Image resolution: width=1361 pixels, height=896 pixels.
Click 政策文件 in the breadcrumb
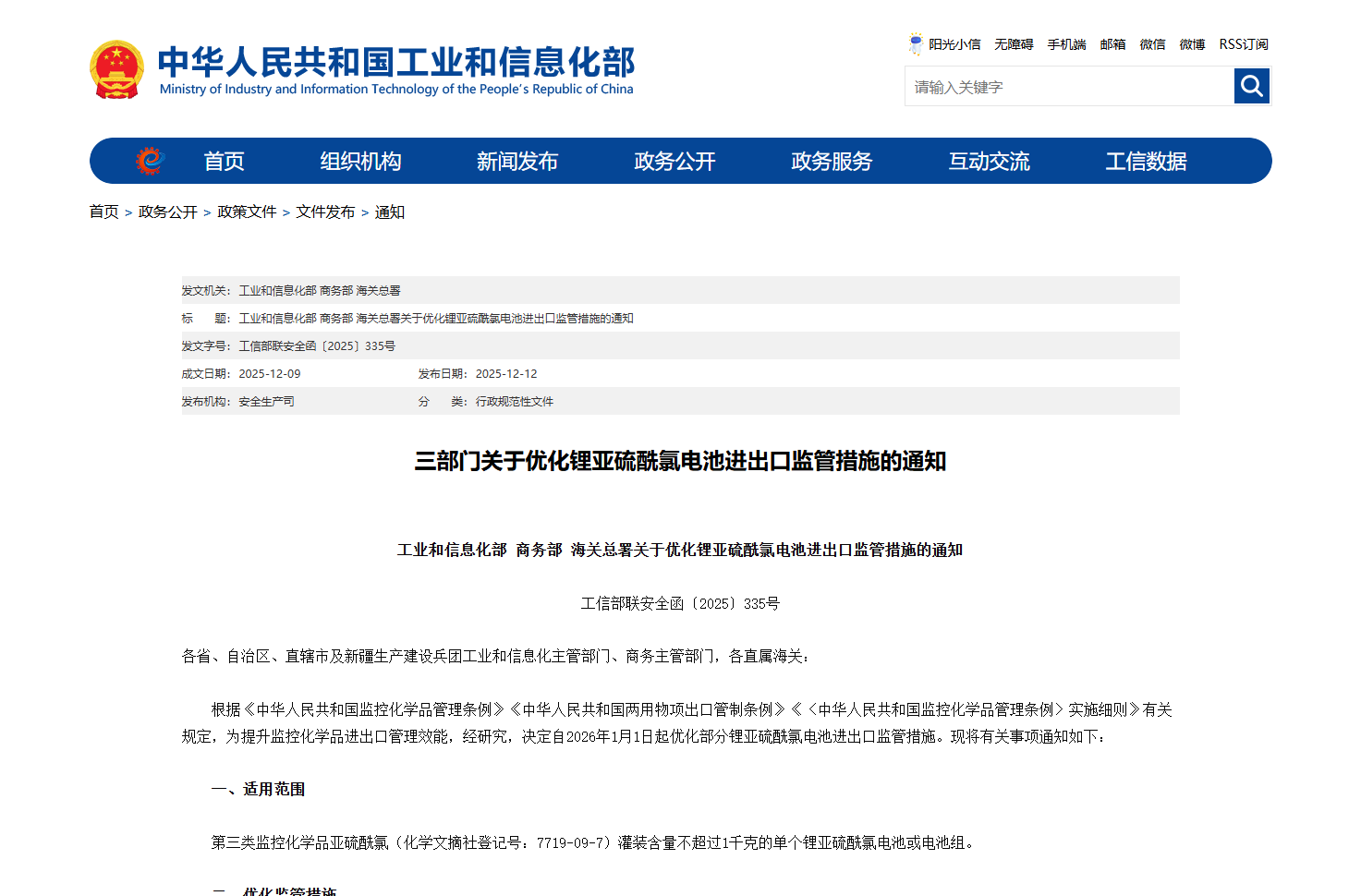coord(247,212)
